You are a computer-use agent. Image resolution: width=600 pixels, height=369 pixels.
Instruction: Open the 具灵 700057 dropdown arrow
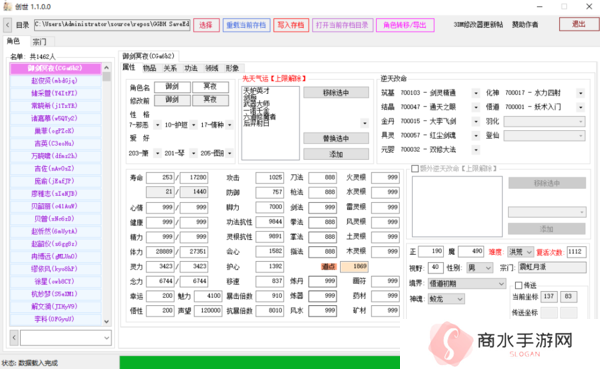coord(476,136)
